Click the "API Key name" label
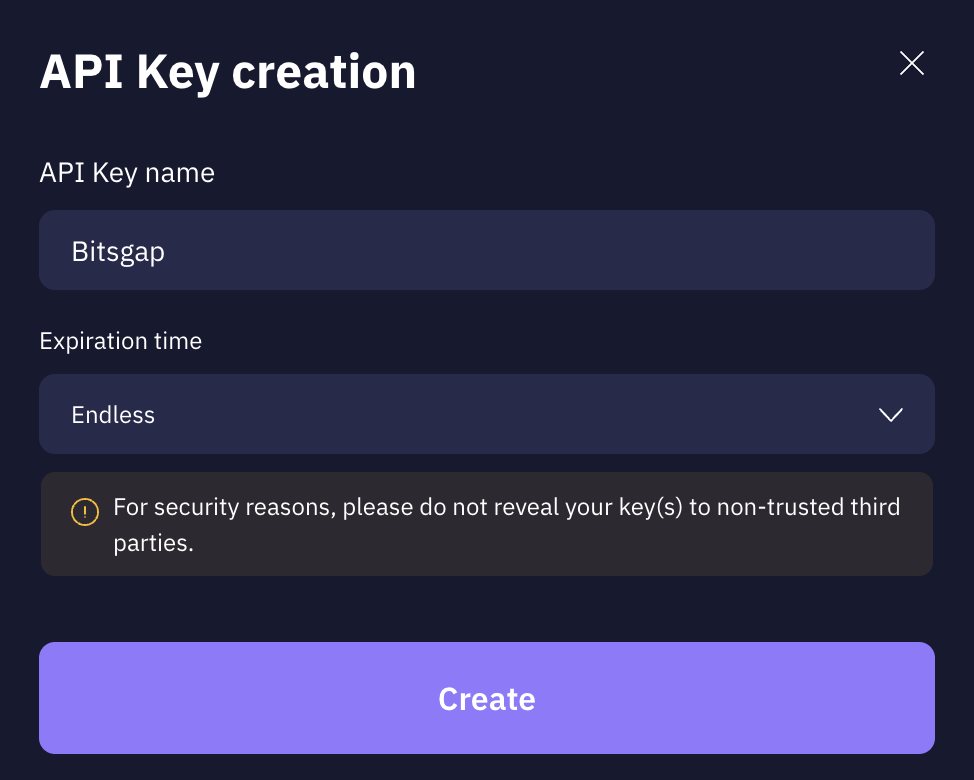Image resolution: width=974 pixels, height=780 pixels. [127, 173]
